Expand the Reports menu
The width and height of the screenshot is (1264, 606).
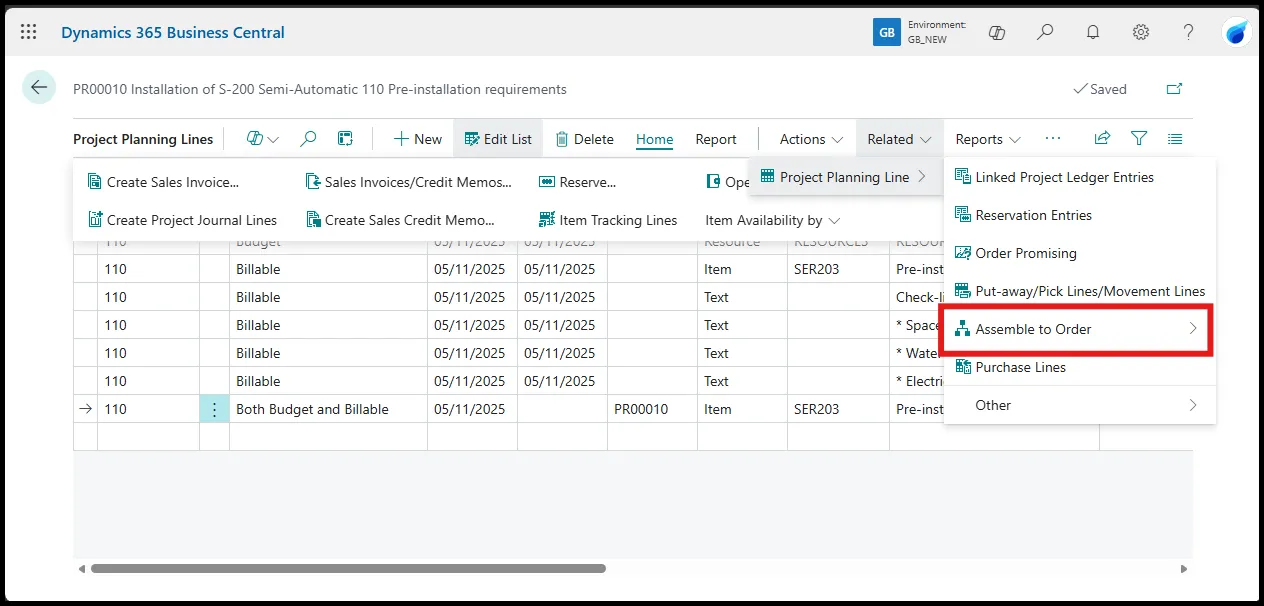point(988,139)
